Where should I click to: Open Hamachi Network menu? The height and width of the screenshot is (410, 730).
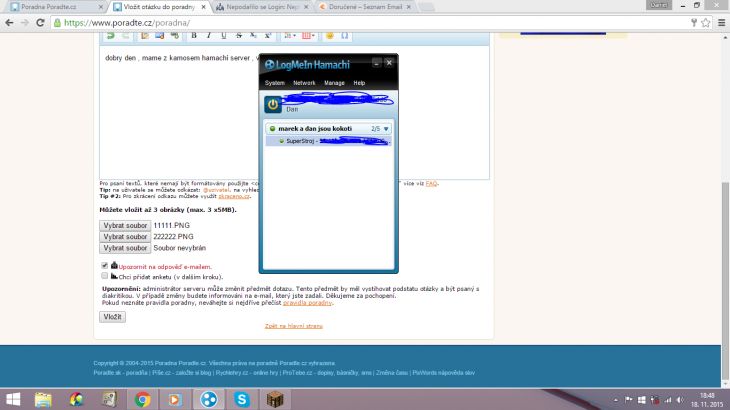point(304,83)
